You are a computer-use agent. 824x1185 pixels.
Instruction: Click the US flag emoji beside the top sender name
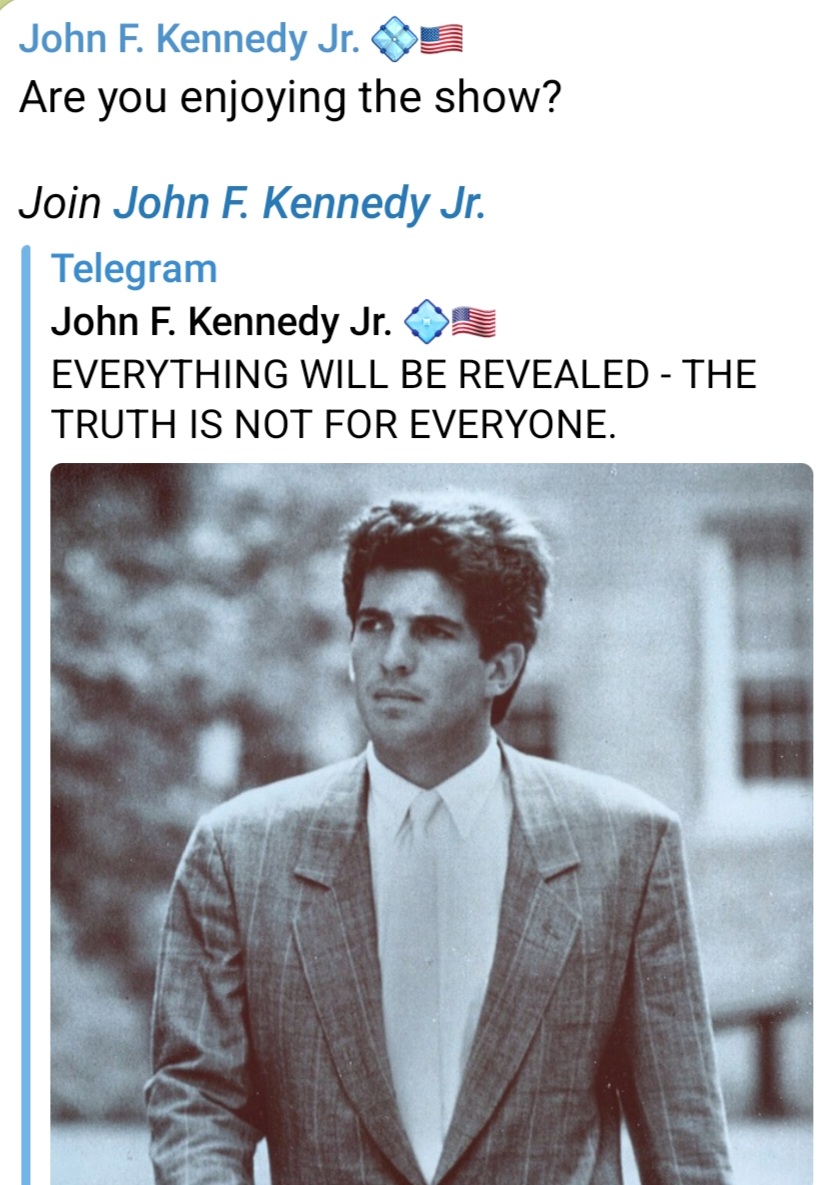[441, 41]
